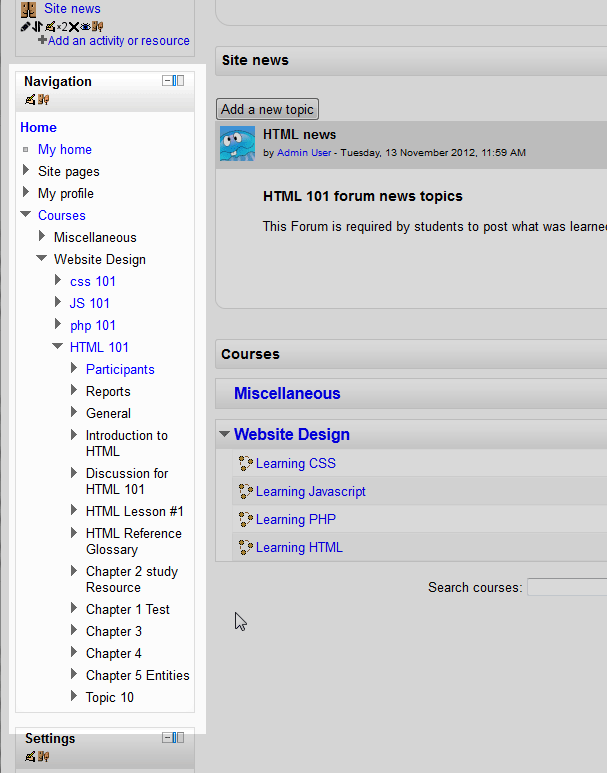Image resolution: width=607 pixels, height=773 pixels.
Task: Open the Participants link
Action: click(x=120, y=370)
